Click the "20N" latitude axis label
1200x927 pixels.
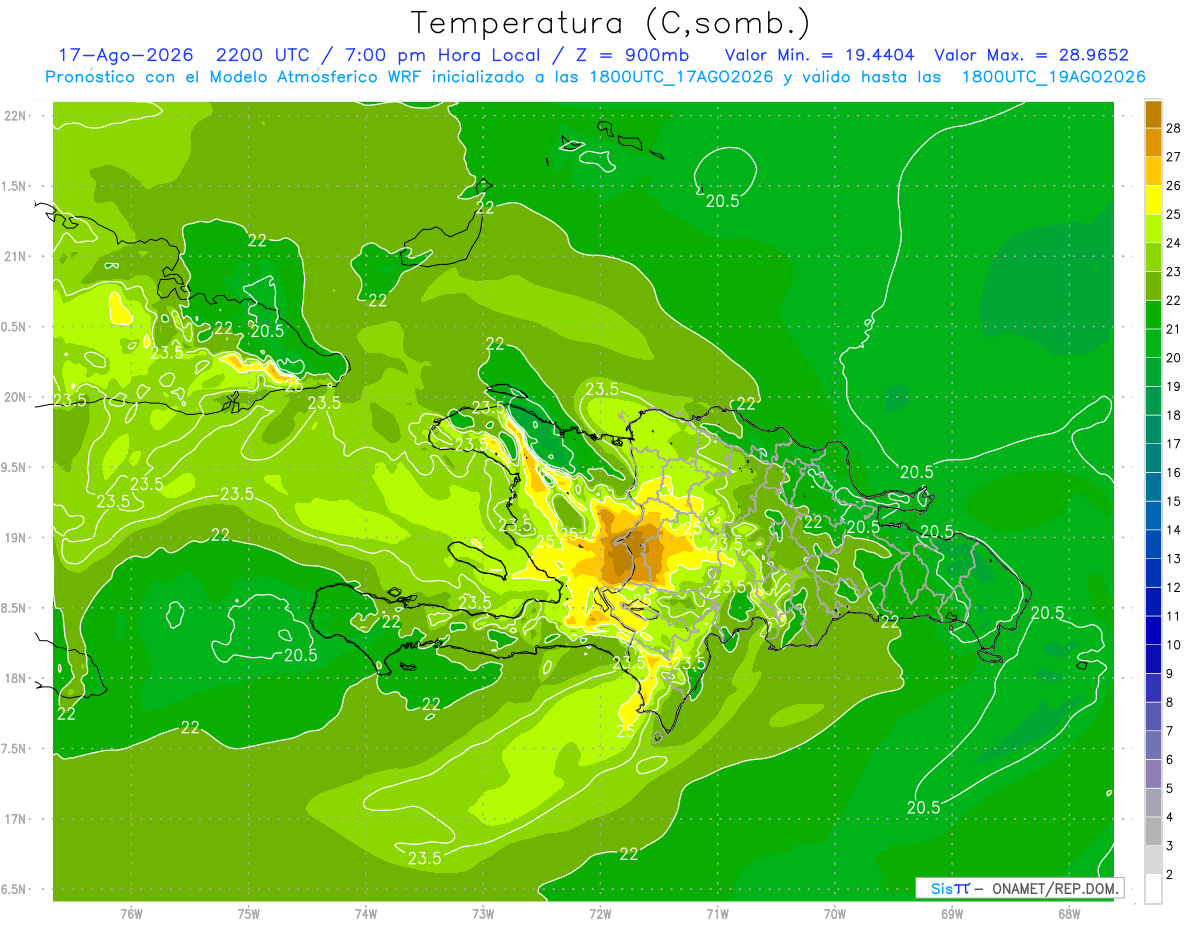15,397
